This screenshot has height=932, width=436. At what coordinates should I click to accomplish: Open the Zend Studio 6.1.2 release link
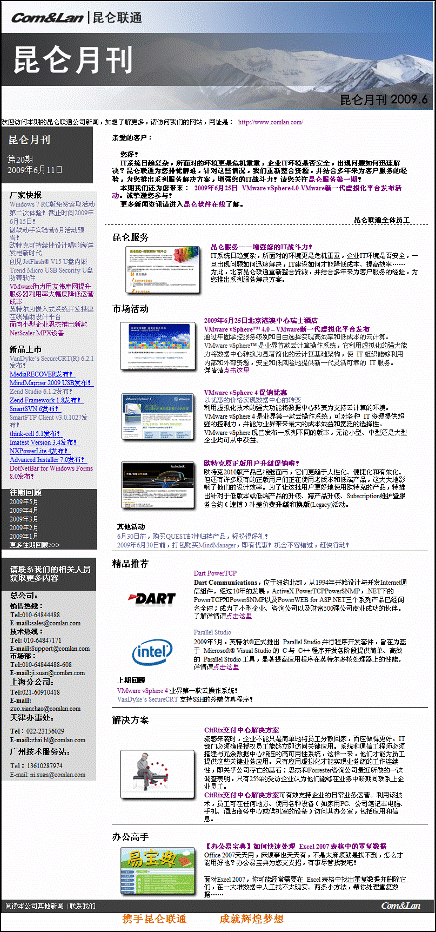pyautogui.click(x=43, y=392)
